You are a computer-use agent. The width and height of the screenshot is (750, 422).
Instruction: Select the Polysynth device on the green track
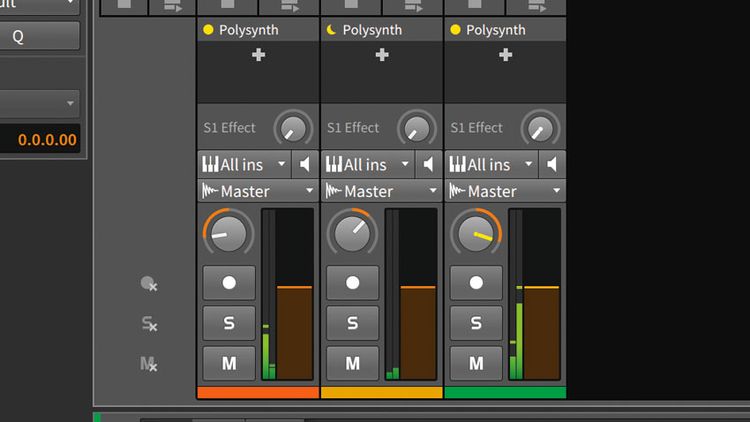tap(505, 30)
